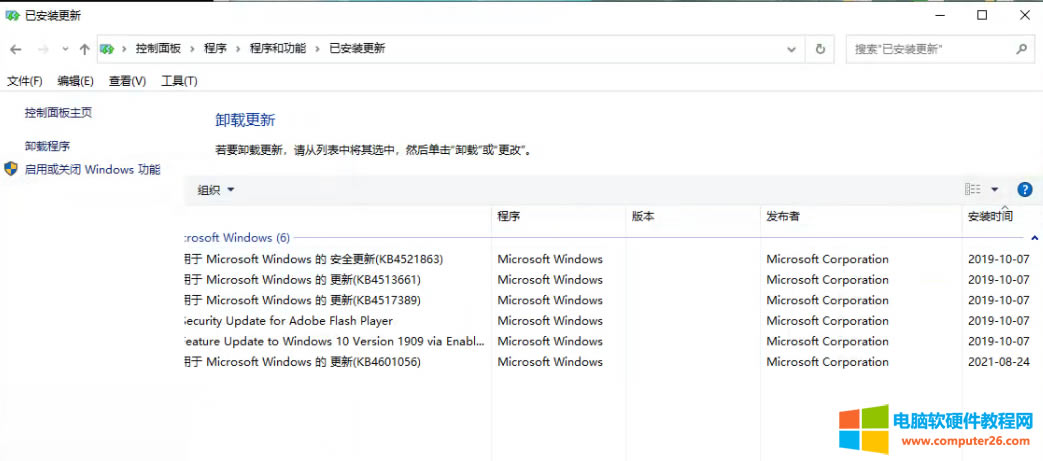Image resolution: width=1043 pixels, height=461 pixels.
Task: Select the update KB4517389
Action: pos(303,301)
